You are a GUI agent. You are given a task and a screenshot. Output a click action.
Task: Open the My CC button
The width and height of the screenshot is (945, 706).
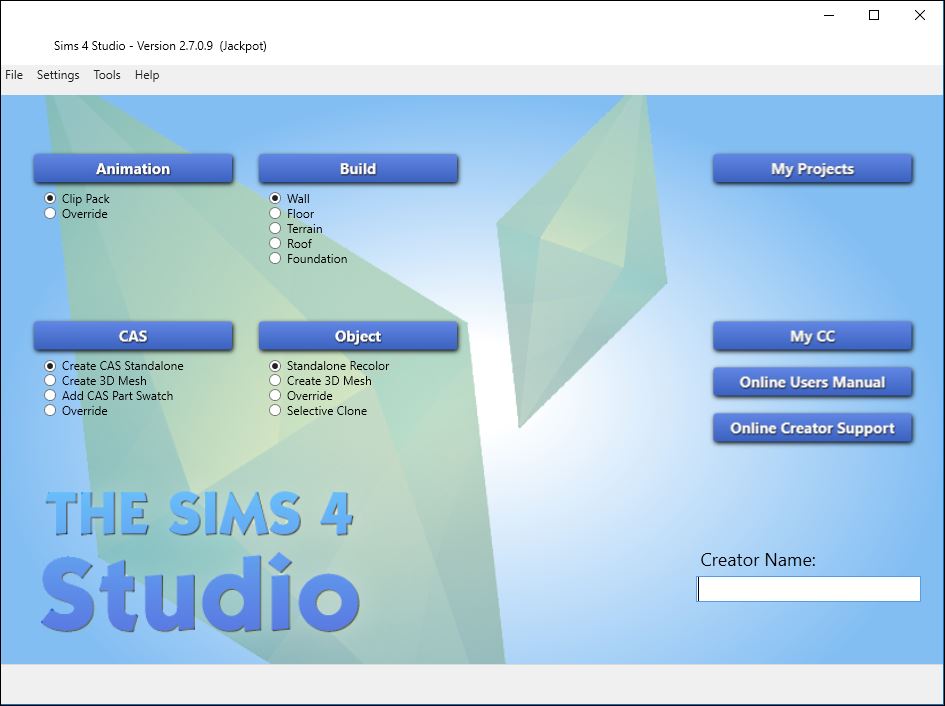click(812, 336)
